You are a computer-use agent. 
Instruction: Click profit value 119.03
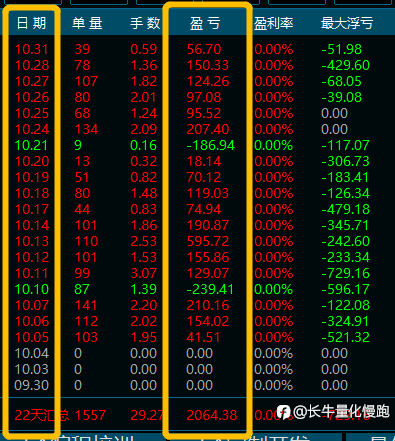(208, 193)
